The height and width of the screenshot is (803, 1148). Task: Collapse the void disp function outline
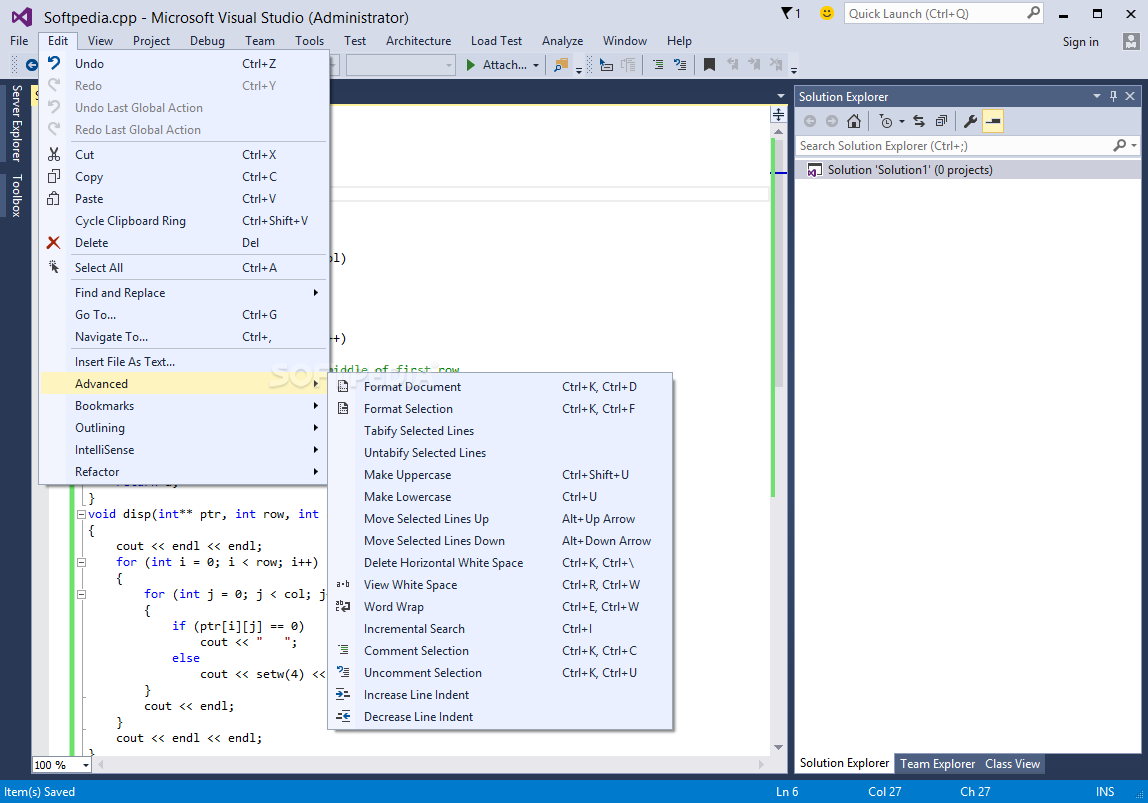pos(81,515)
